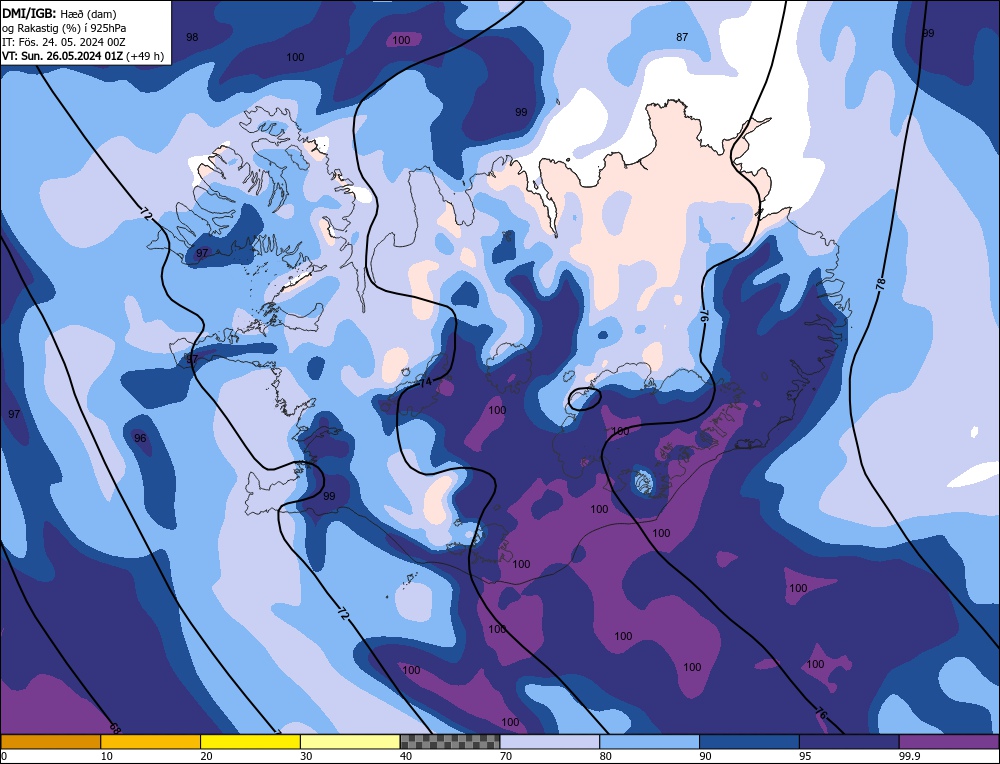Click the '40' legend scale label

406,756
